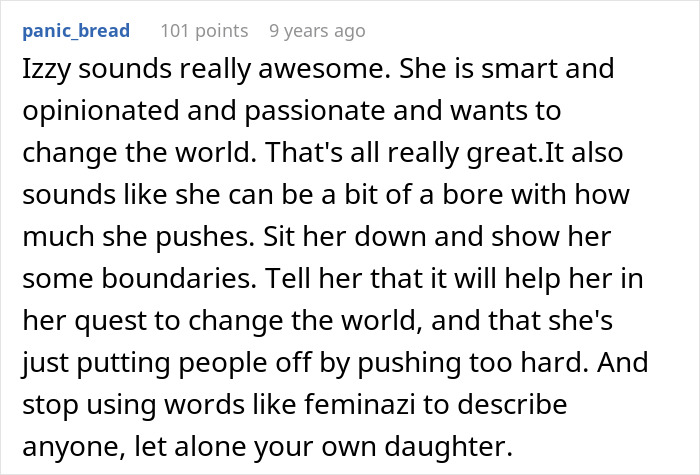Viewport: 700px width, 475px height.
Task: Click the "101 points" score label
Action: (x=204, y=31)
